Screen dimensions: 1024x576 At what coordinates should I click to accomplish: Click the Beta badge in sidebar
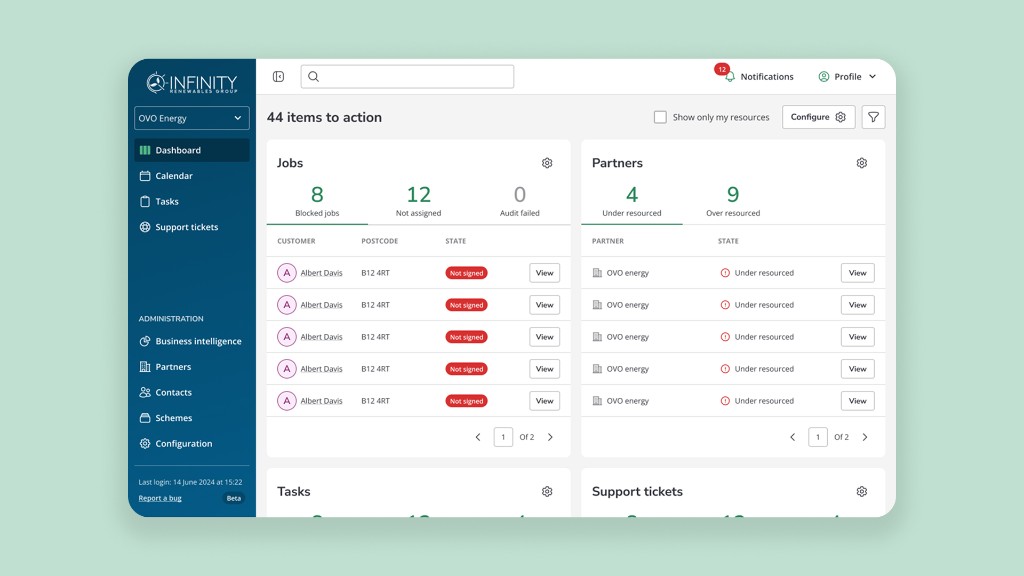tap(233, 498)
